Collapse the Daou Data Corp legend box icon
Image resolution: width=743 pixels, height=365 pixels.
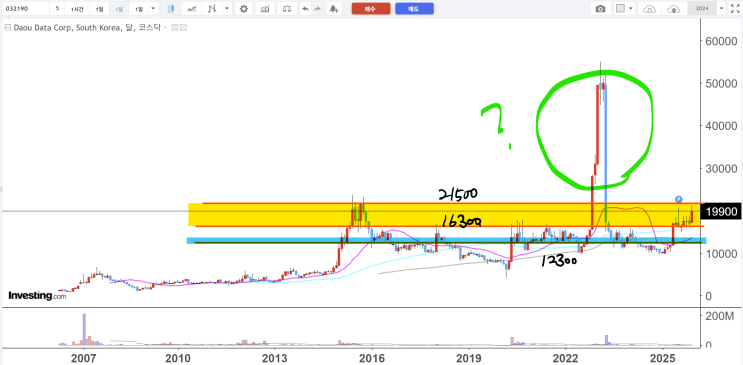(7, 28)
